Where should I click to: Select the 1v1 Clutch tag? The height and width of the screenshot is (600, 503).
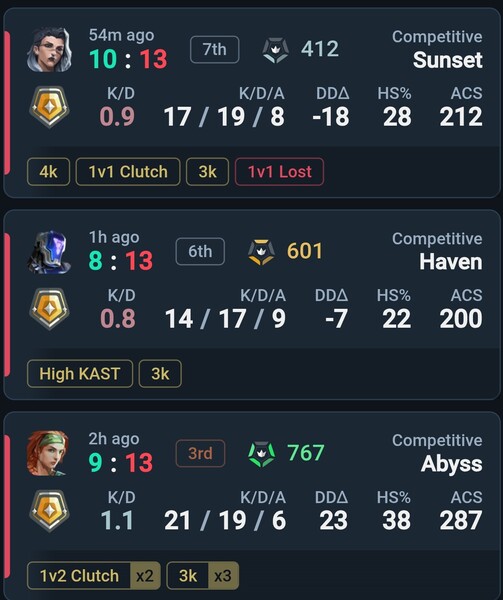click(128, 172)
